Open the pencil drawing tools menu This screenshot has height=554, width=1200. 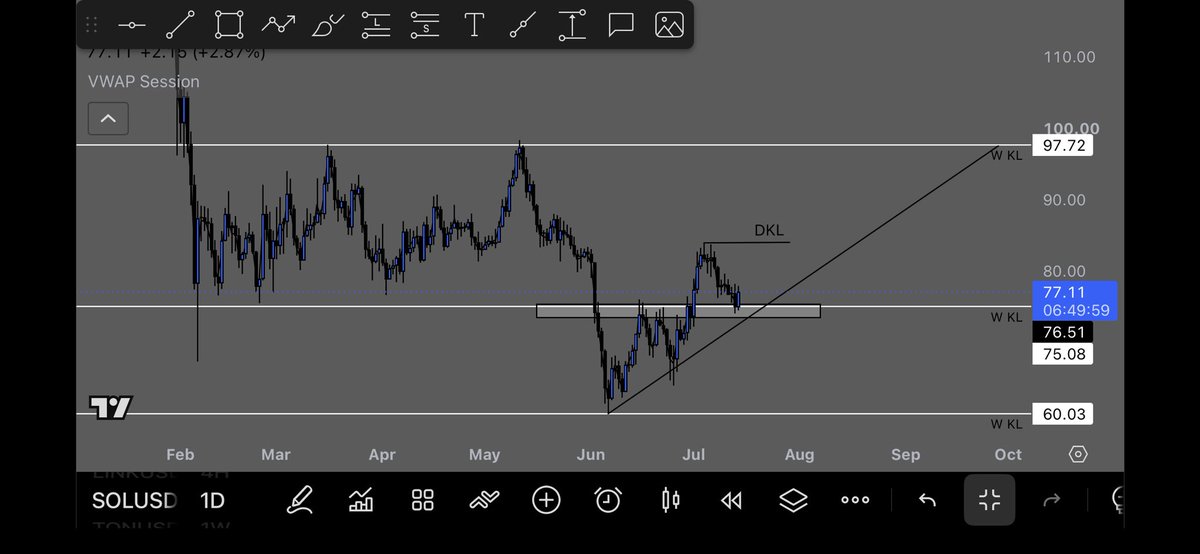tap(298, 500)
